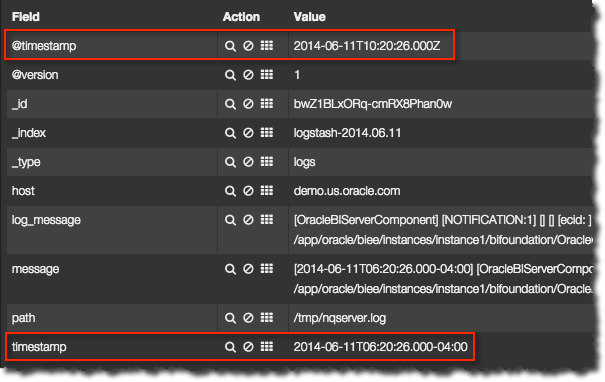Viewport: 605px width, 382px height.
Task: Select the _index field name
Action: [29, 133]
